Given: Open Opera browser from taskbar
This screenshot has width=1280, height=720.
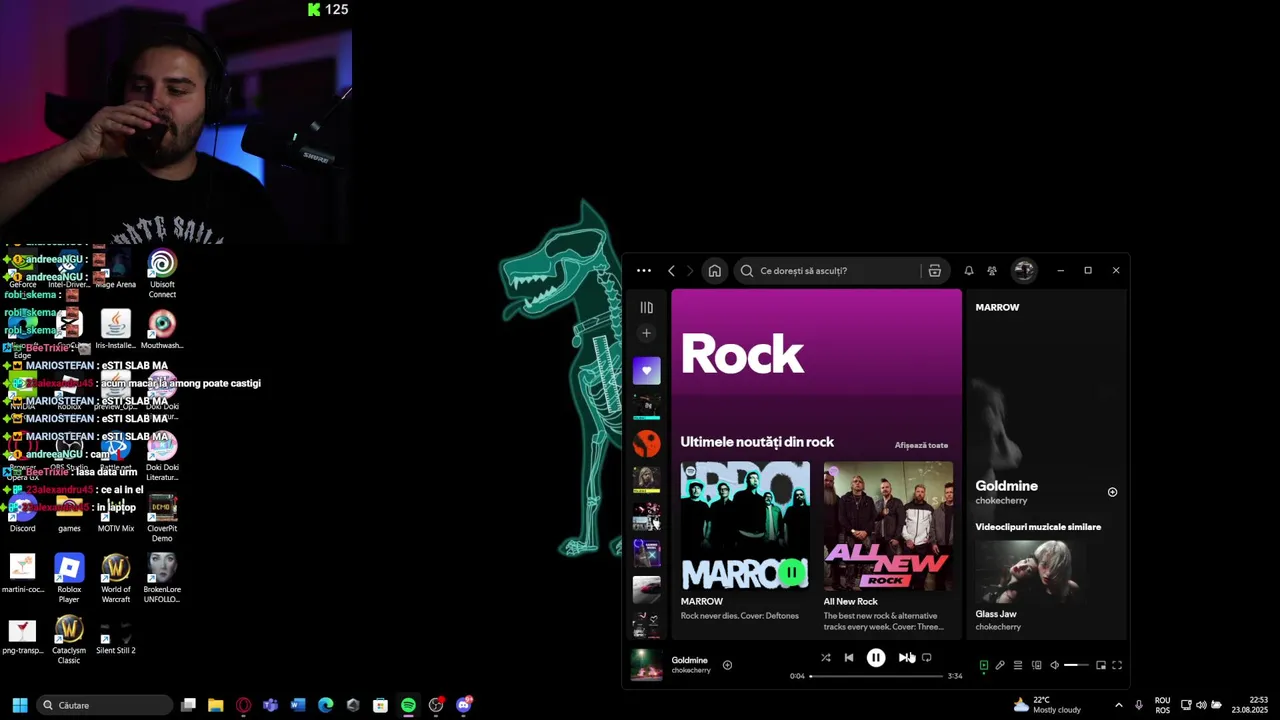Looking at the screenshot, I should point(243,705).
